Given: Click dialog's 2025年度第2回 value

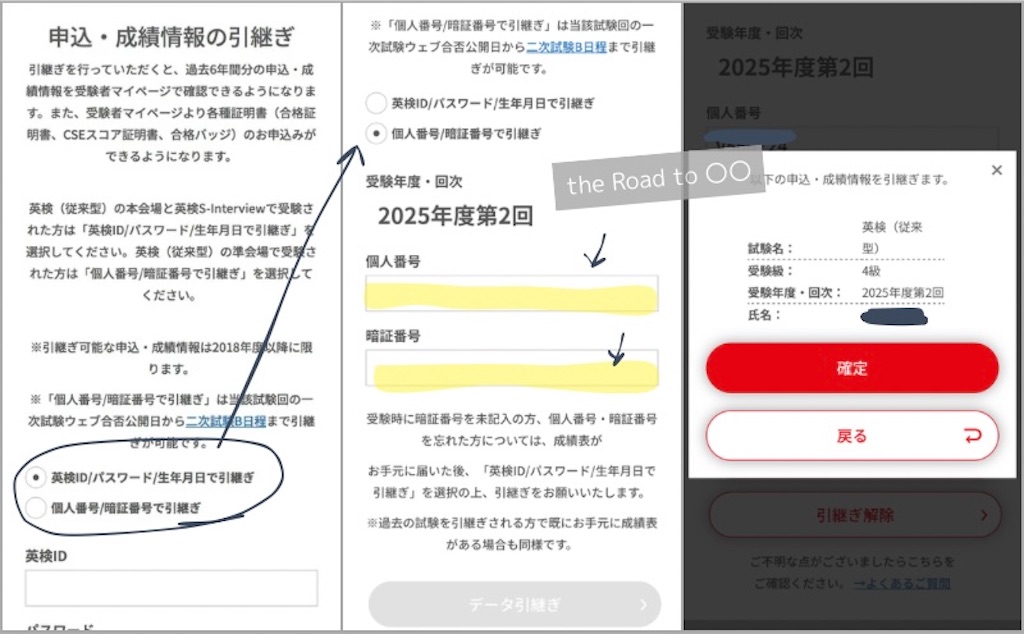Looking at the screenshot, I should pos(903,293).
